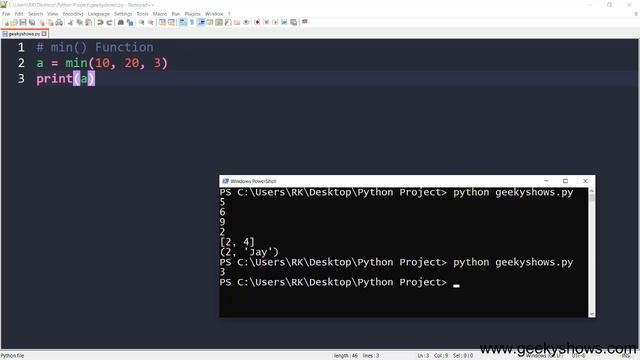Click the PowerShell title bar icon
The width and height of the screenshot is (640, 360).
tap(225, 181)
